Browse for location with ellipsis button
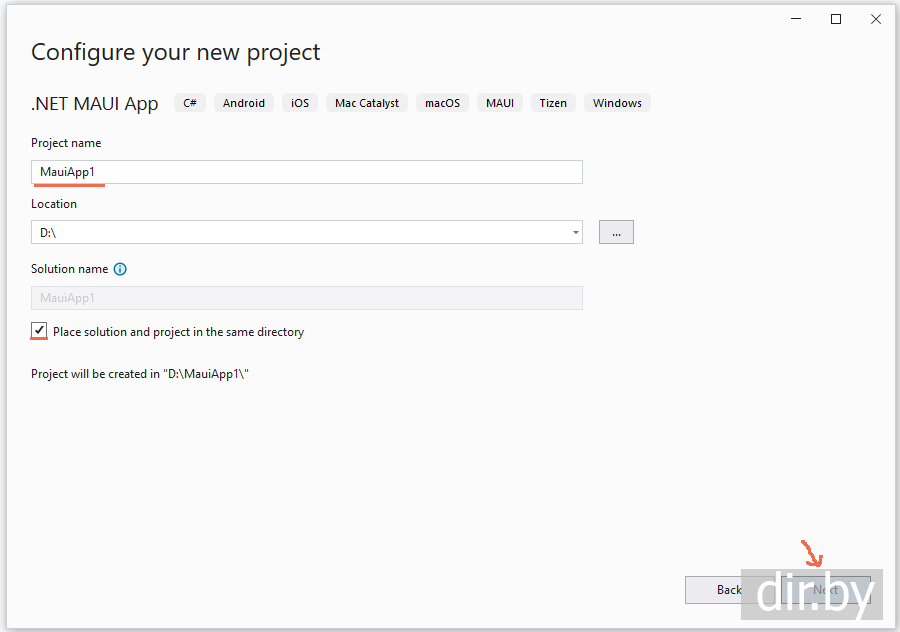This screenshot has height=632, width=900. (616, 232)
